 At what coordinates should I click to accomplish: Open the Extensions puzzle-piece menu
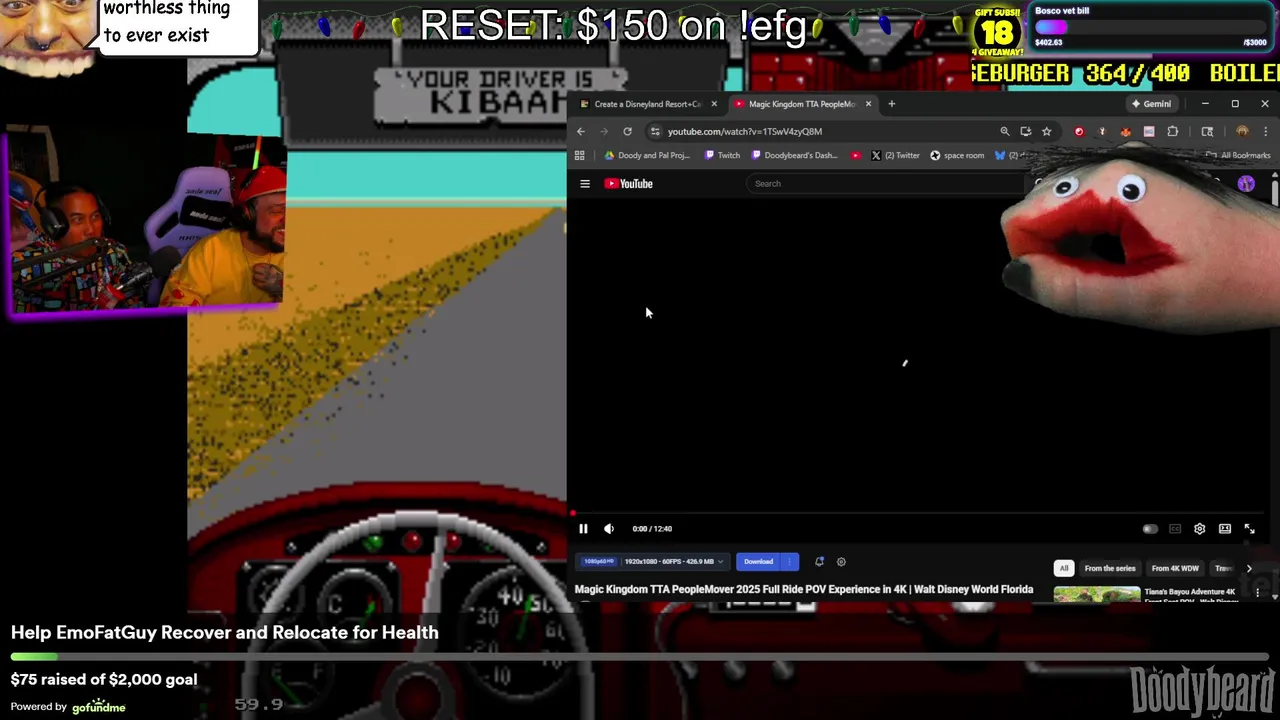[1173, 131]
